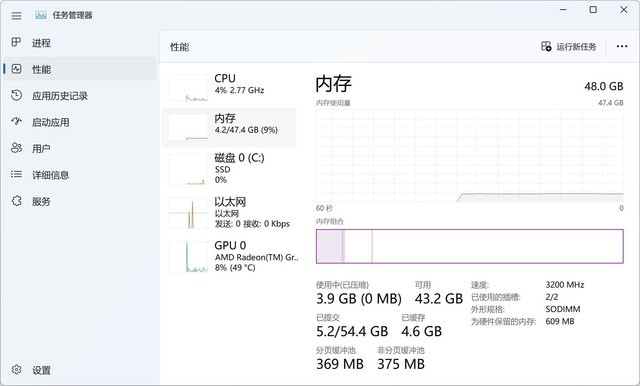Viewport: 640px width, 386px height.
Task: Select the CPU performance graph entry
Action: tap(229, 87)
